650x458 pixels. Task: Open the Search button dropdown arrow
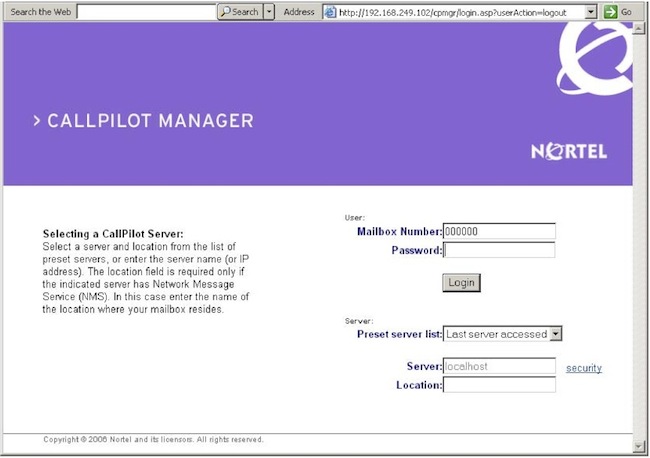(269, 12)
